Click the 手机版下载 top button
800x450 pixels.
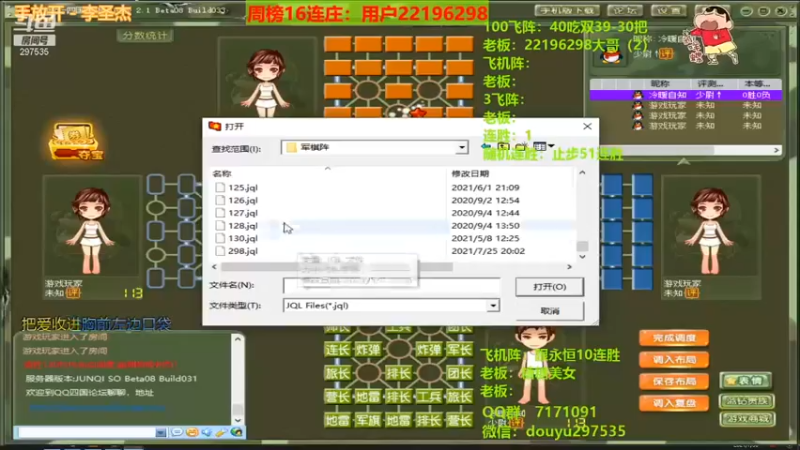click(567, 11)
